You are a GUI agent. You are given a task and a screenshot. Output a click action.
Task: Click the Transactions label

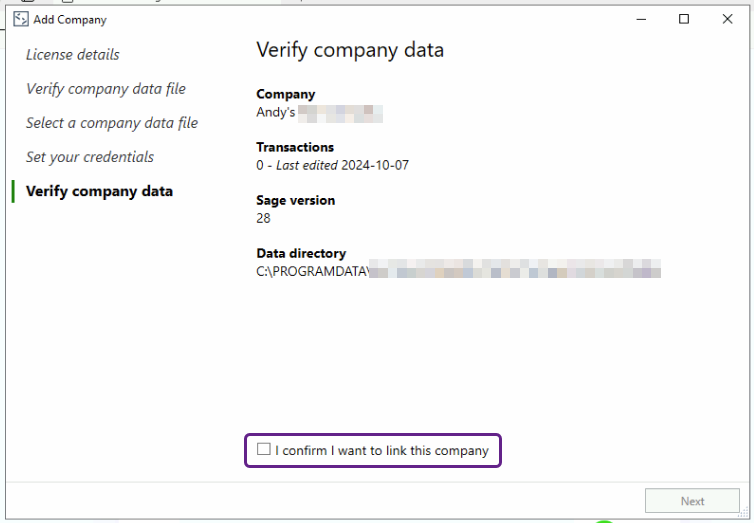point(295,147)
